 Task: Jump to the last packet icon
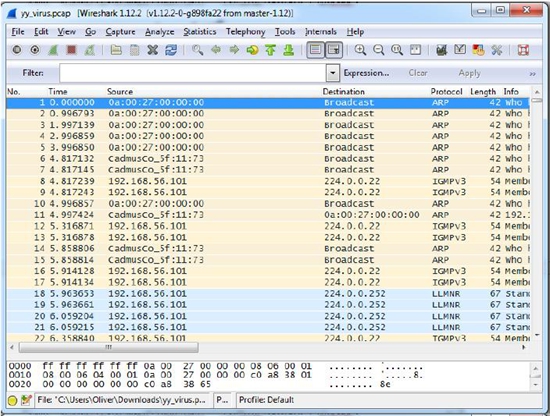[289, 50]
